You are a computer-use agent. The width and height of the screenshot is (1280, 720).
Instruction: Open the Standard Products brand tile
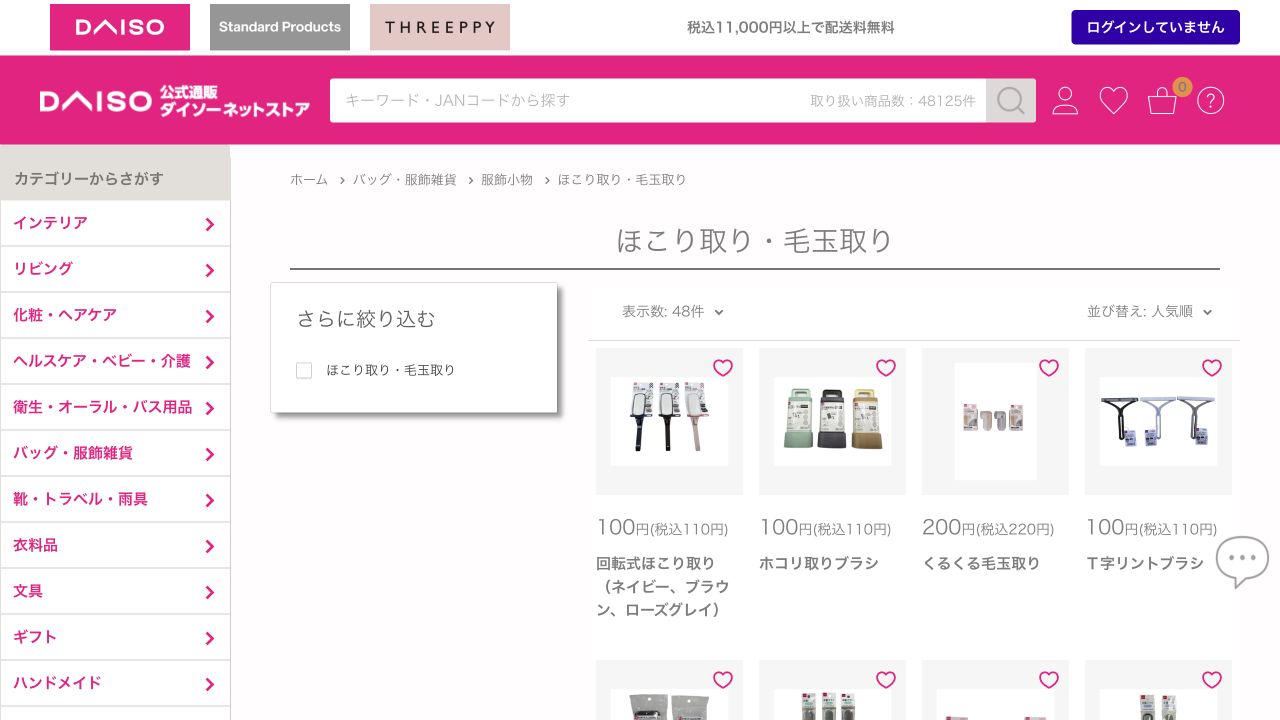(x=280, y=27)
